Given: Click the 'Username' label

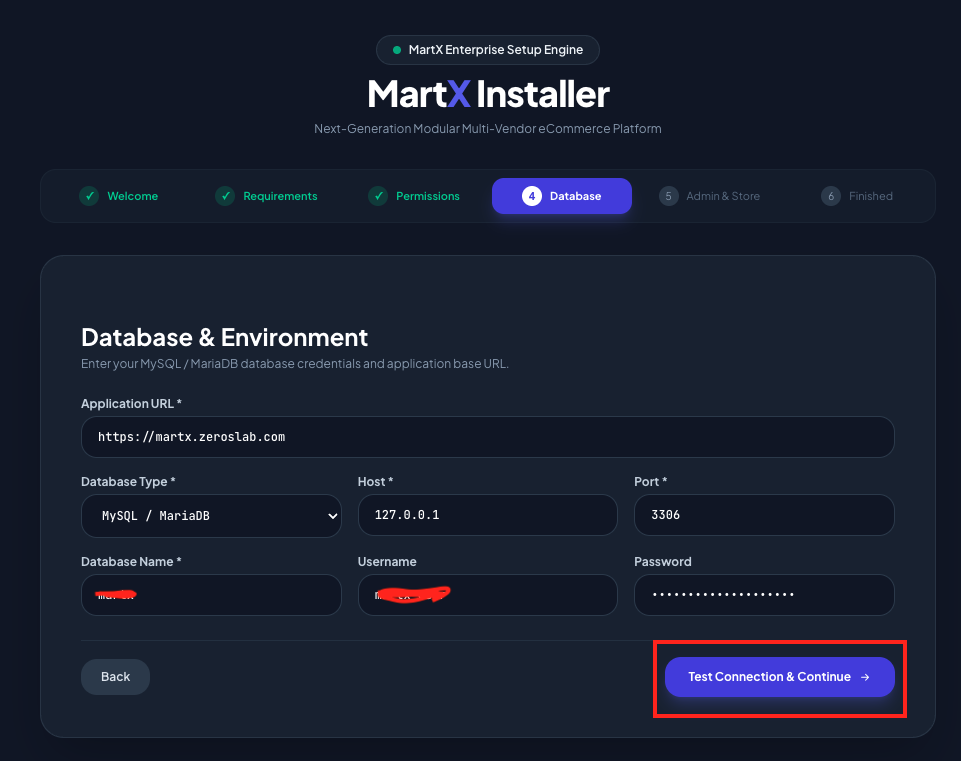Looking at the screenshot, I should [x=387, y=562].
